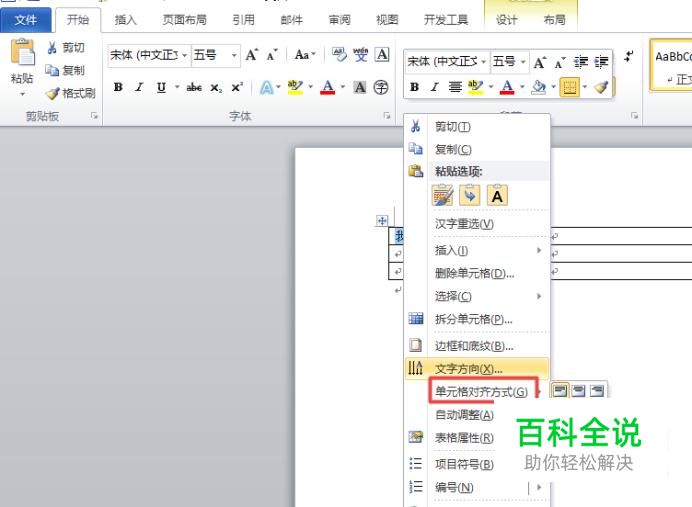Image resolution: width=692 pixels, height=507 pixels.
Task: Choose the Merge Formatting paste option icon
Action: pos(470,195)
